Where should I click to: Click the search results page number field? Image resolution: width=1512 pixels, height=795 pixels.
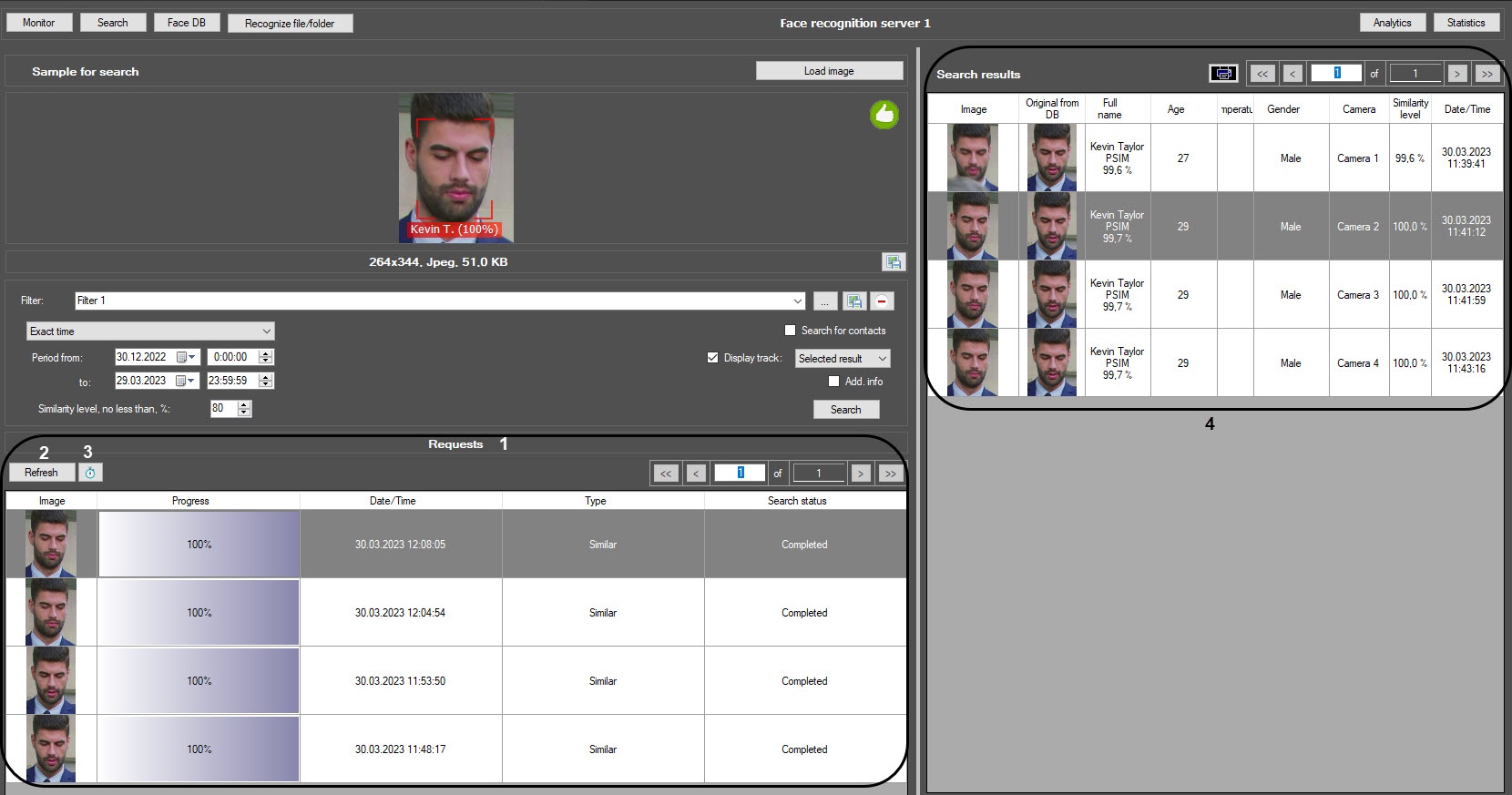click(x=1336, y=74)
